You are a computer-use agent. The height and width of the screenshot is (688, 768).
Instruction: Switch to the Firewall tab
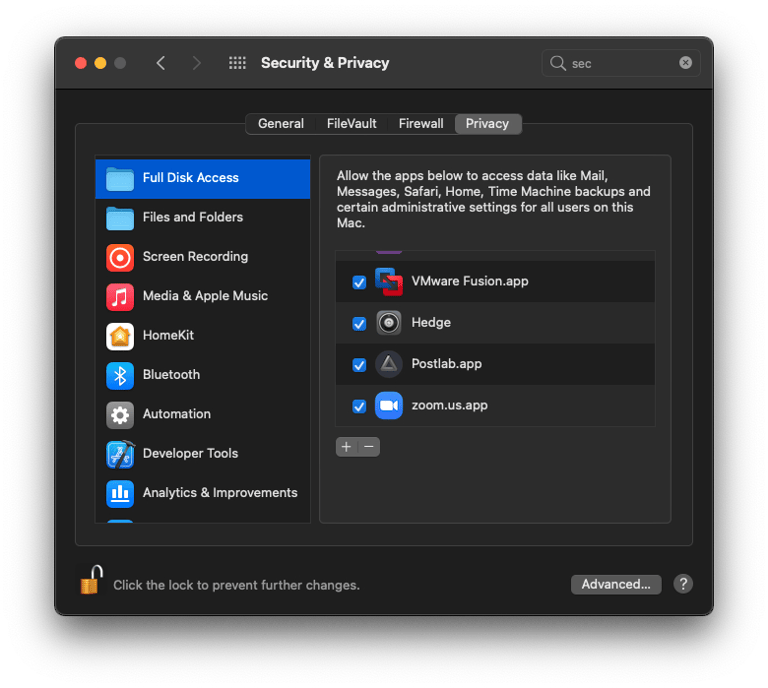[421, 124]
